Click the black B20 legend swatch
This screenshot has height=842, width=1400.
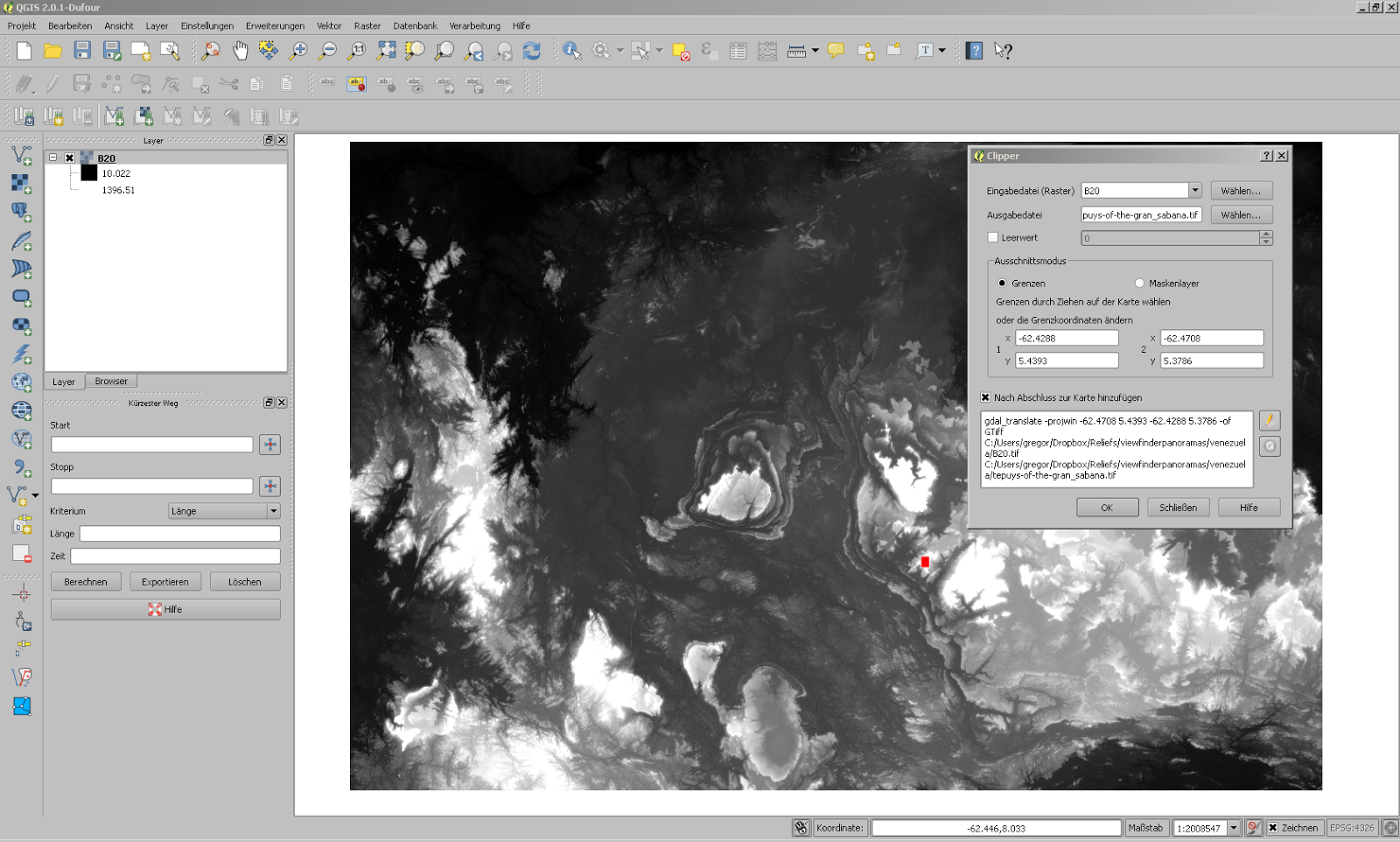pyautogui.click(x=89, y=173)
